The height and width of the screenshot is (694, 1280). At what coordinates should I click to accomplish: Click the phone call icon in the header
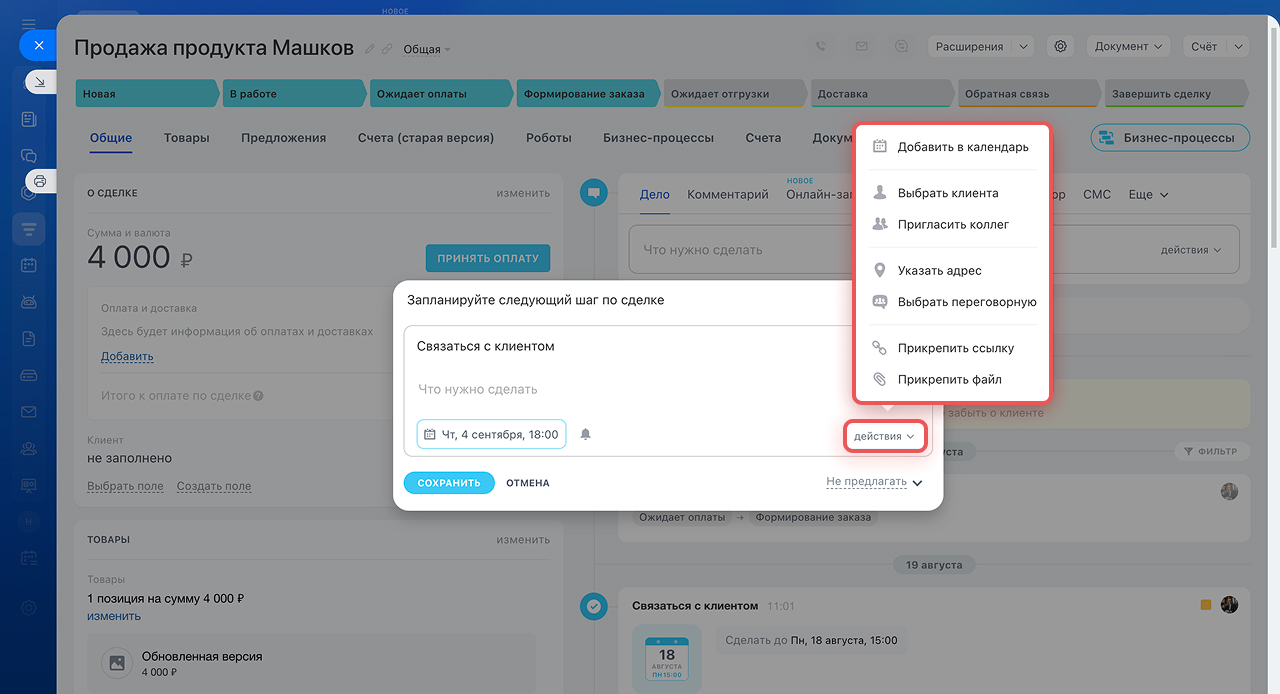tap(821, 46)
